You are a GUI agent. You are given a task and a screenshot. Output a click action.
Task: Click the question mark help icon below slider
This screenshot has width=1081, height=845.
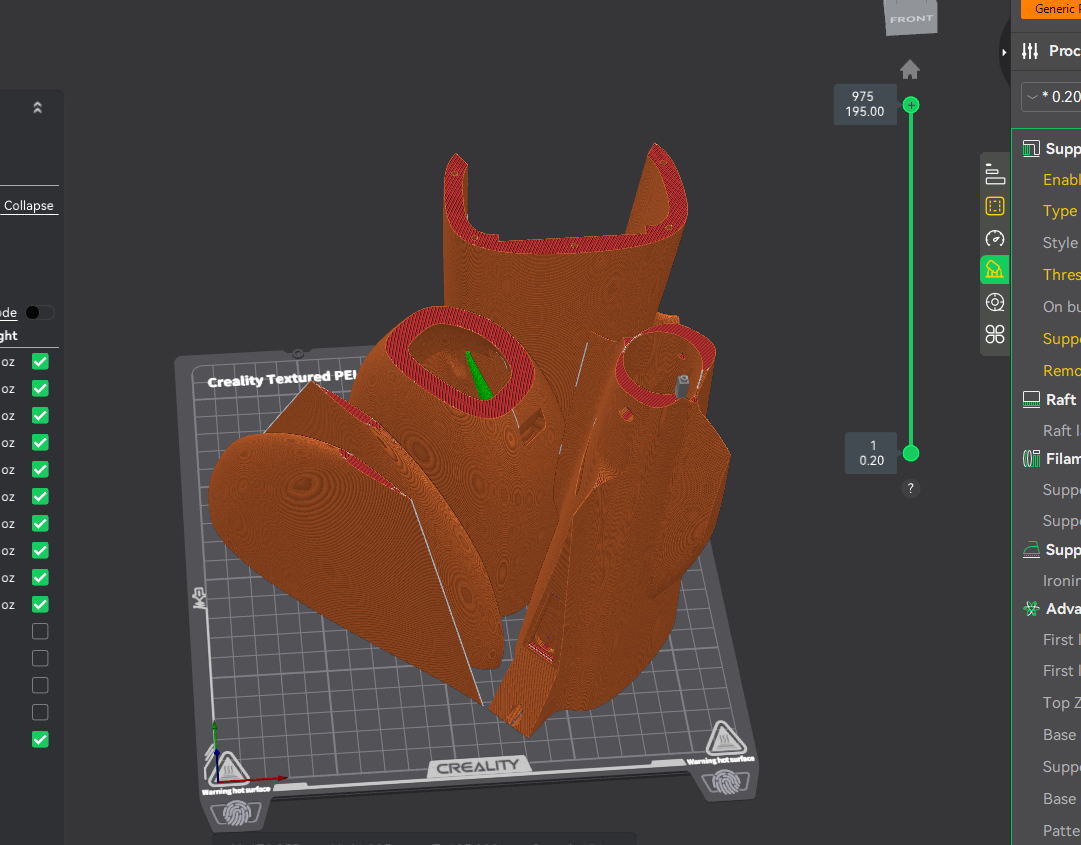click(x=911, y=488)
